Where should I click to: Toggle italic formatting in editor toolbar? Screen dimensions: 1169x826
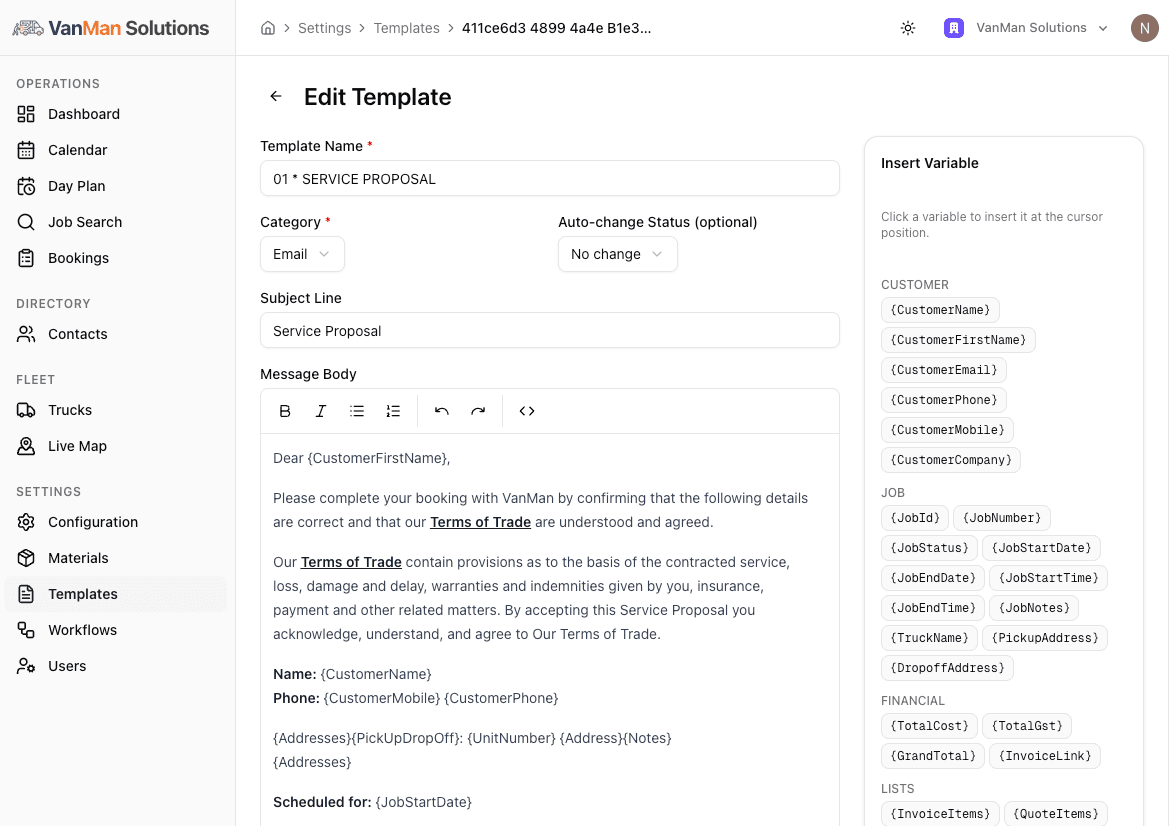[321, 411]
